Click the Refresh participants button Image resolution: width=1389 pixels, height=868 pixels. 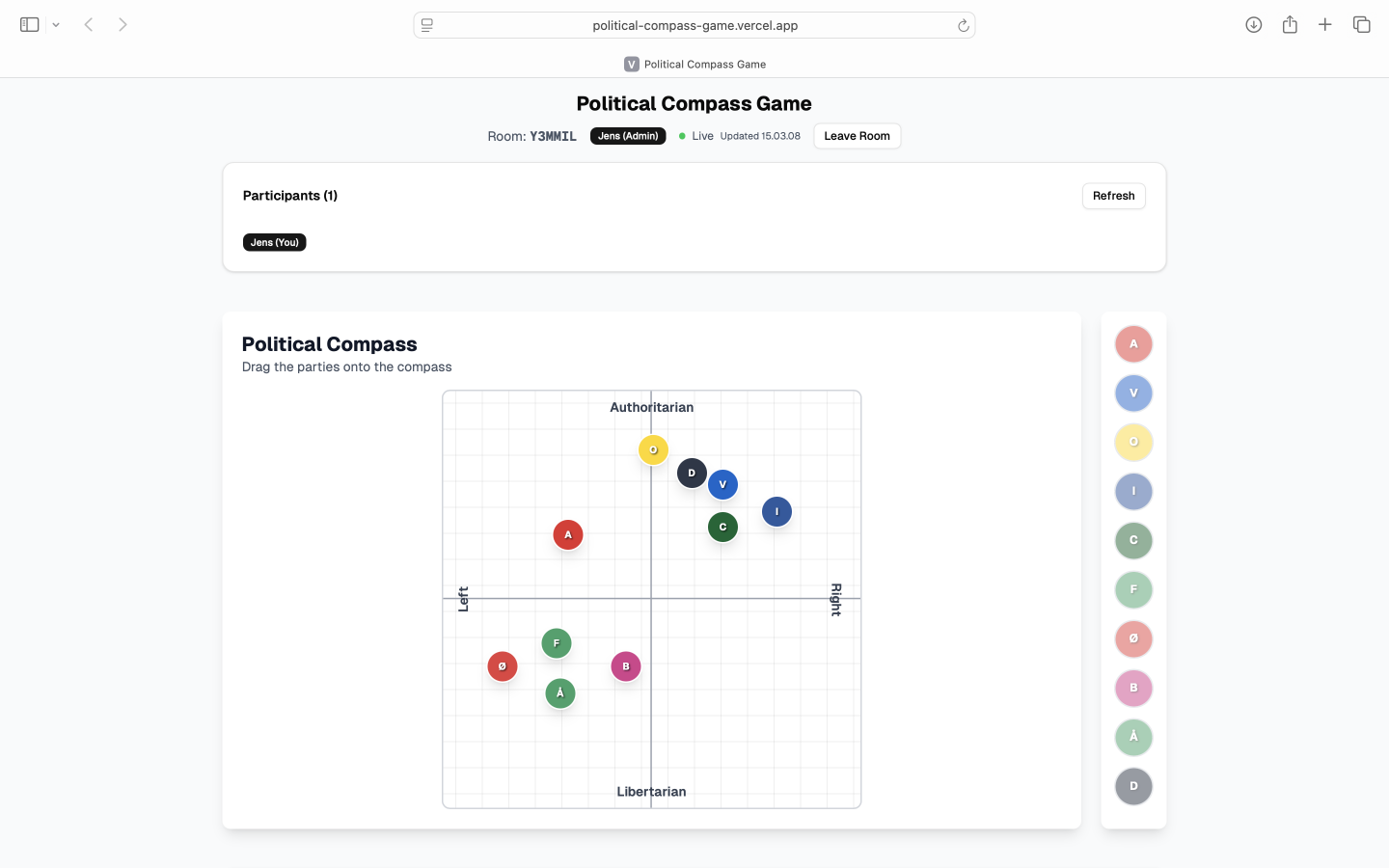(x=1113, y=196)
